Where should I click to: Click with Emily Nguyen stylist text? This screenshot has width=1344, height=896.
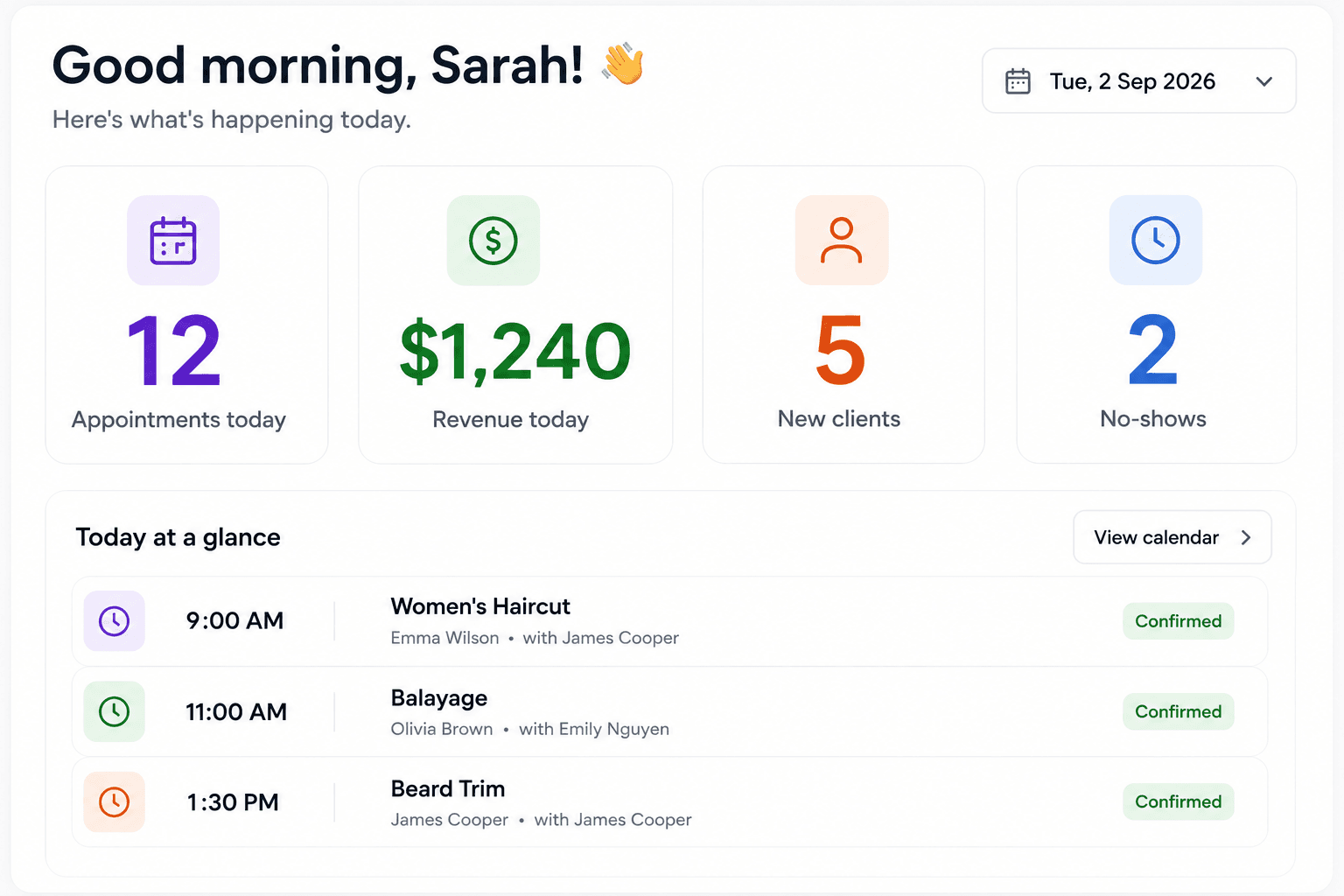coord(594,729)
